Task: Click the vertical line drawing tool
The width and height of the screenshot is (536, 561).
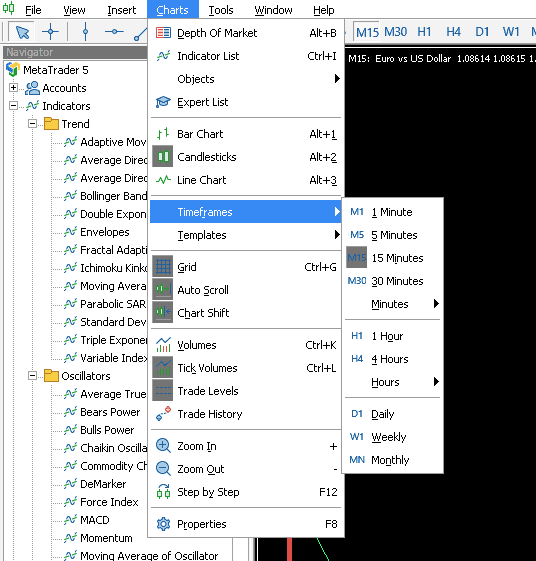Action: (x=85, y=32)
